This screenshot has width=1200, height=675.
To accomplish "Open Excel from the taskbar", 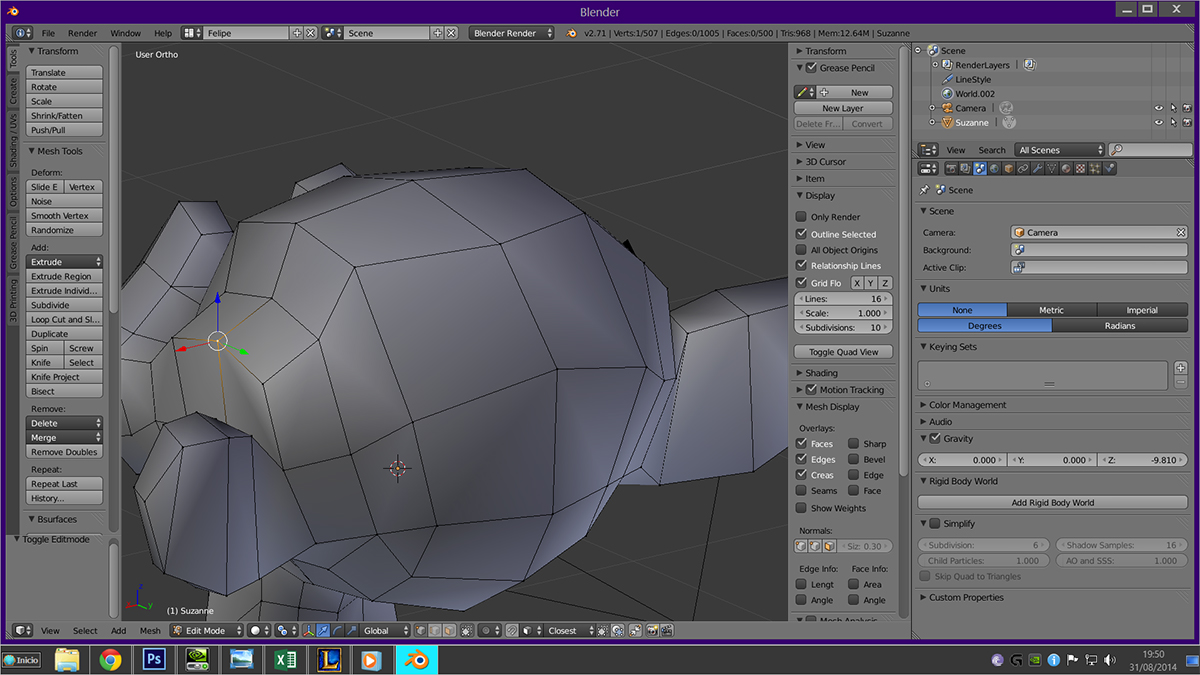I will [284, 660].
